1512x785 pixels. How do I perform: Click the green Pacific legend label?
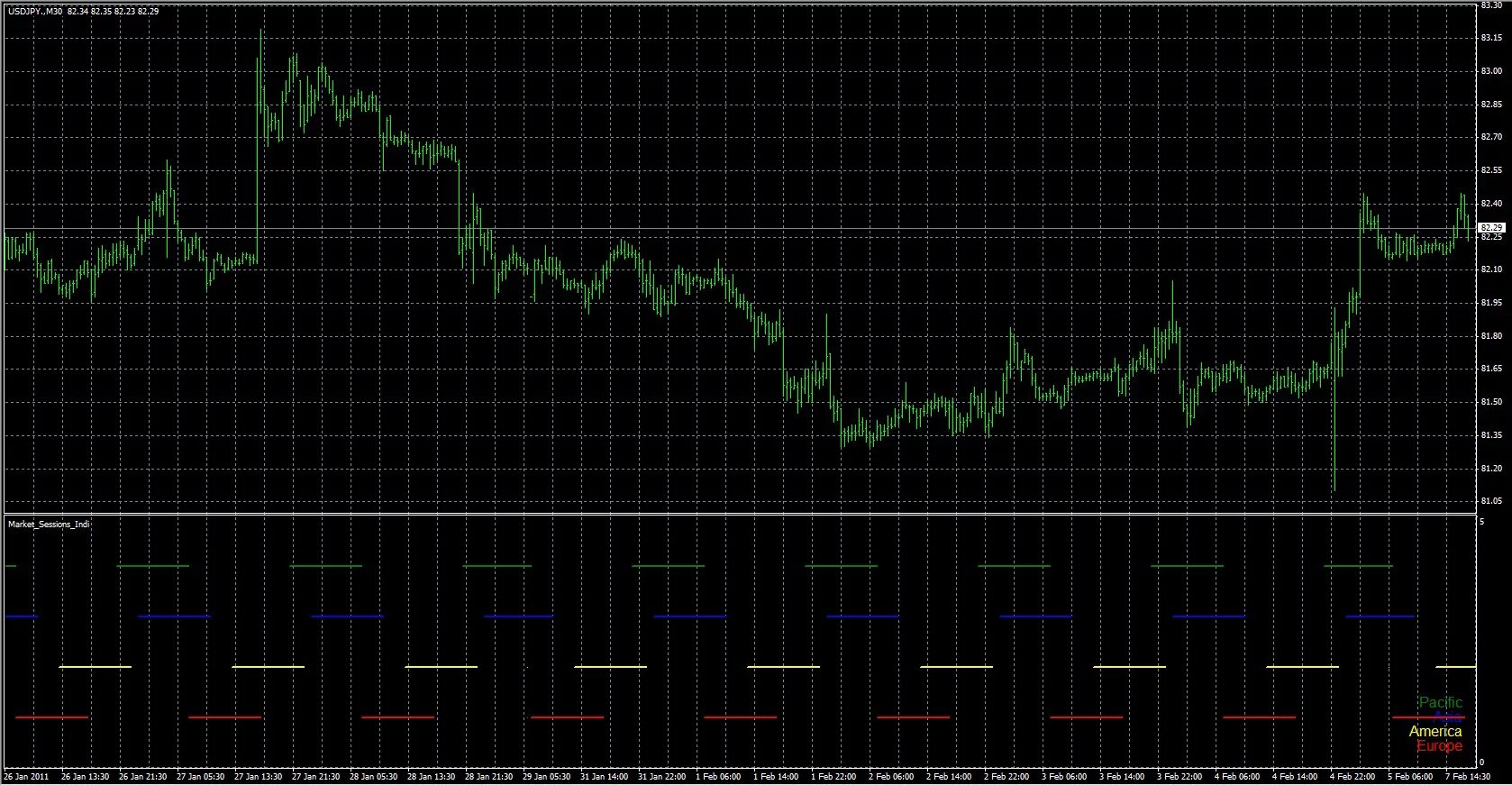click(1441, 702)
